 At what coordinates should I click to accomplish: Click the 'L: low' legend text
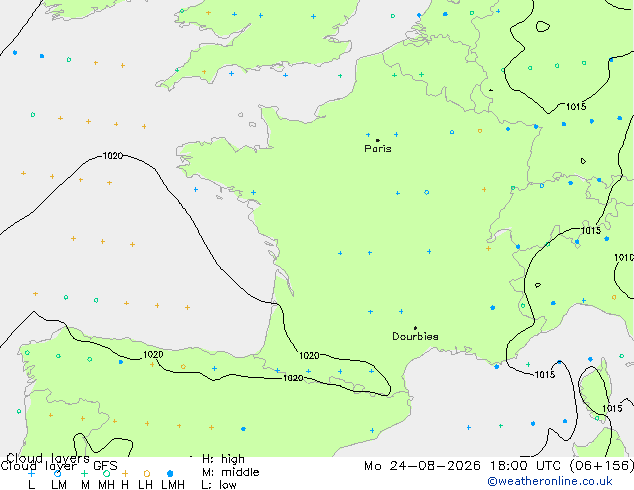click(x=219, y=485)
